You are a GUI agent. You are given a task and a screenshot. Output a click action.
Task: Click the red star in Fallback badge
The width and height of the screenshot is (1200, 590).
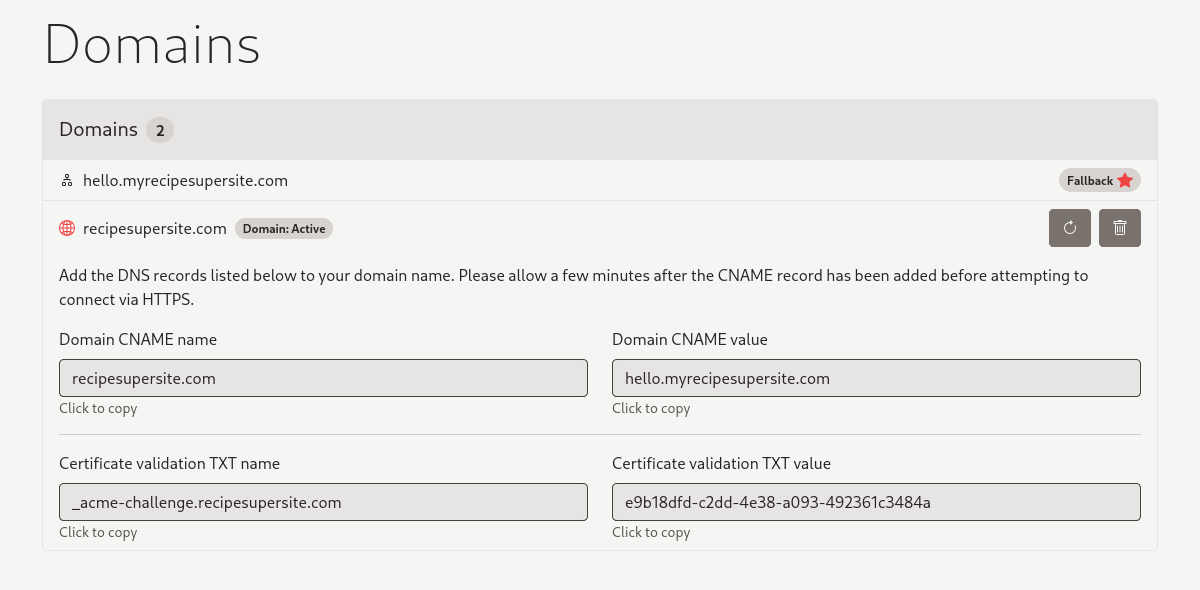click(1125, 181)
